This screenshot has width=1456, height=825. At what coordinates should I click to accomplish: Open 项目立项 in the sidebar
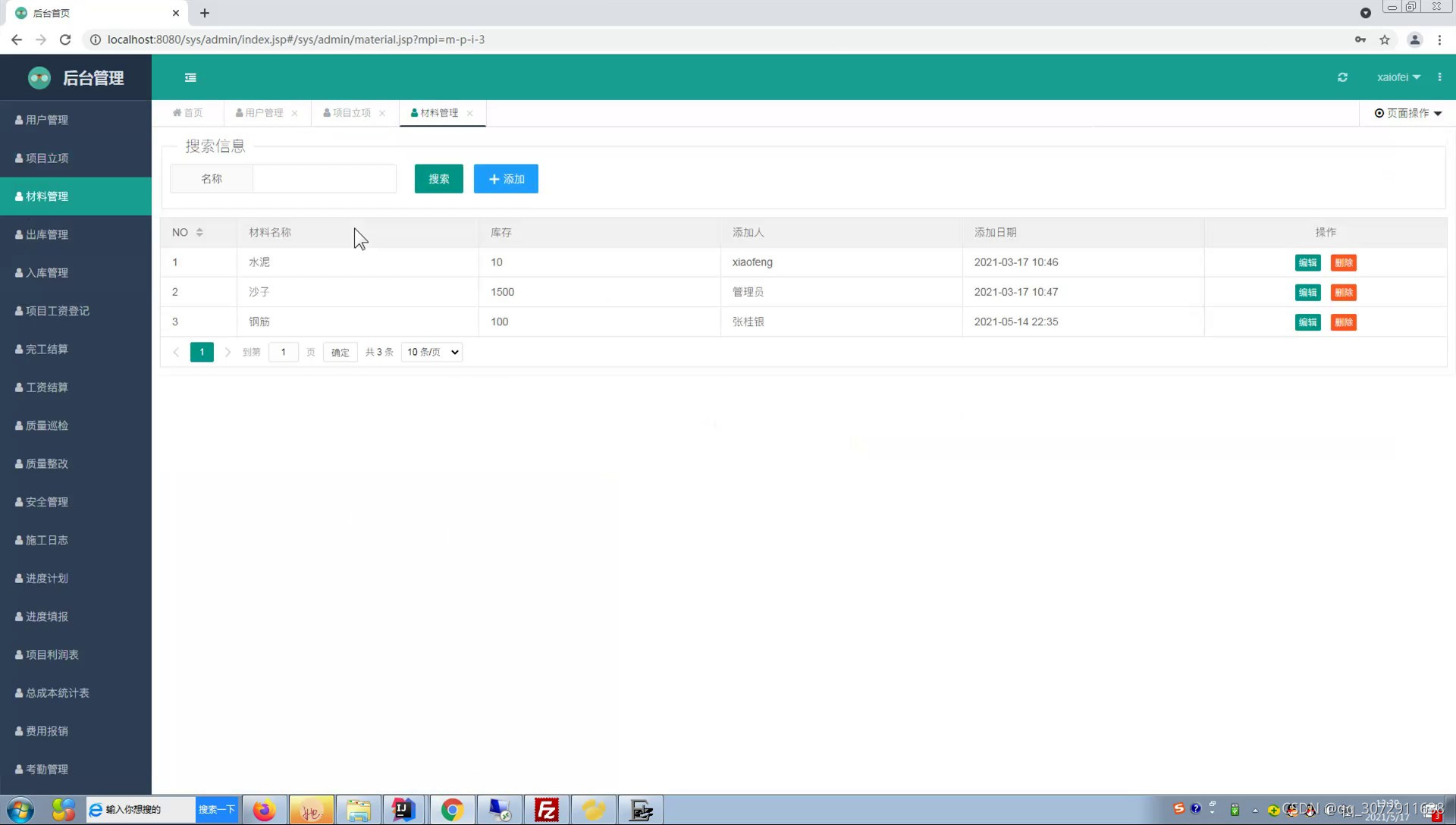(76, 158)
